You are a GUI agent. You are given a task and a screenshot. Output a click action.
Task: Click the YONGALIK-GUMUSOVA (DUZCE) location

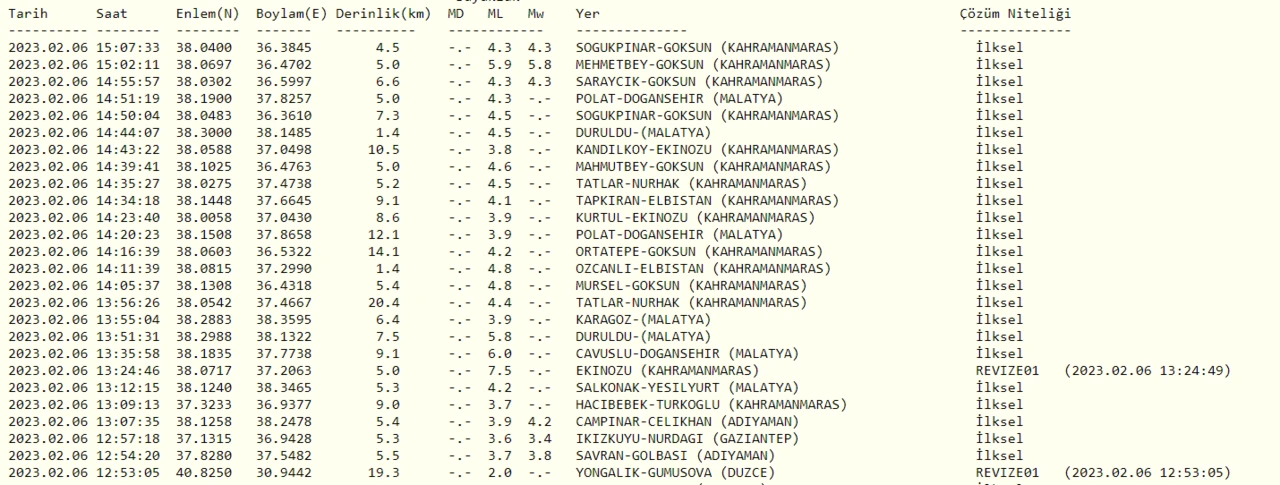678,472
